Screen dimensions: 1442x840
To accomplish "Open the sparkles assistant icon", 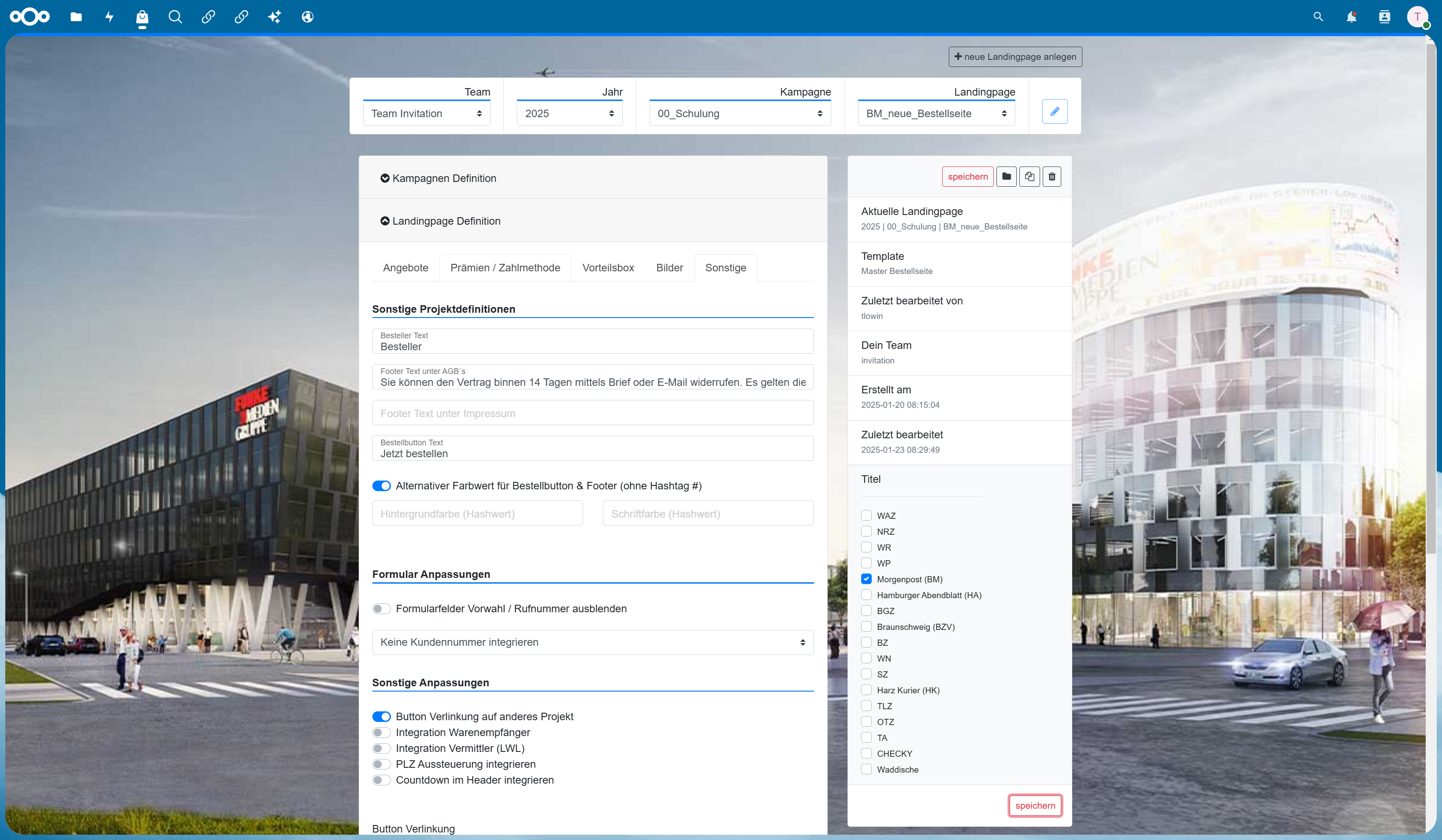I will pos(275,17).
